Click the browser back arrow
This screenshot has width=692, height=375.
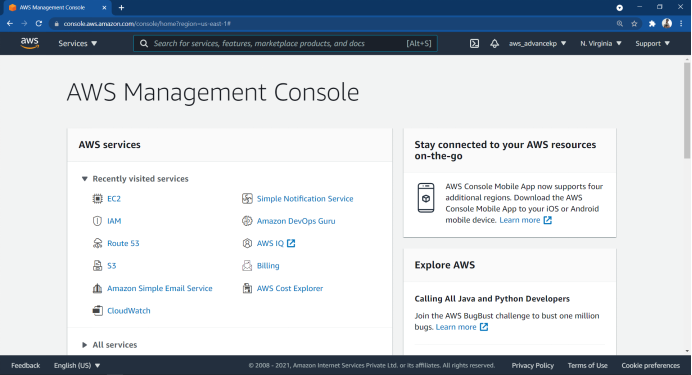click(x=10, y=23)
